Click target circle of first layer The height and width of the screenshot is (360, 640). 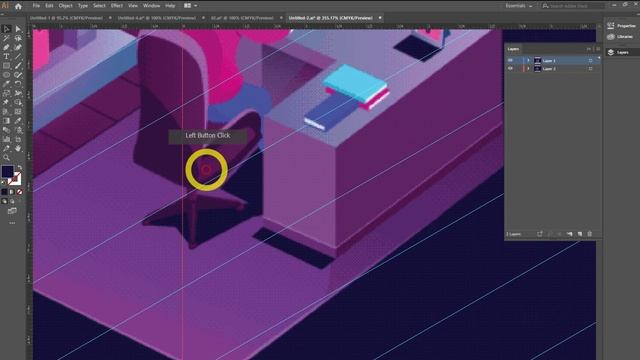click(590, 60)
